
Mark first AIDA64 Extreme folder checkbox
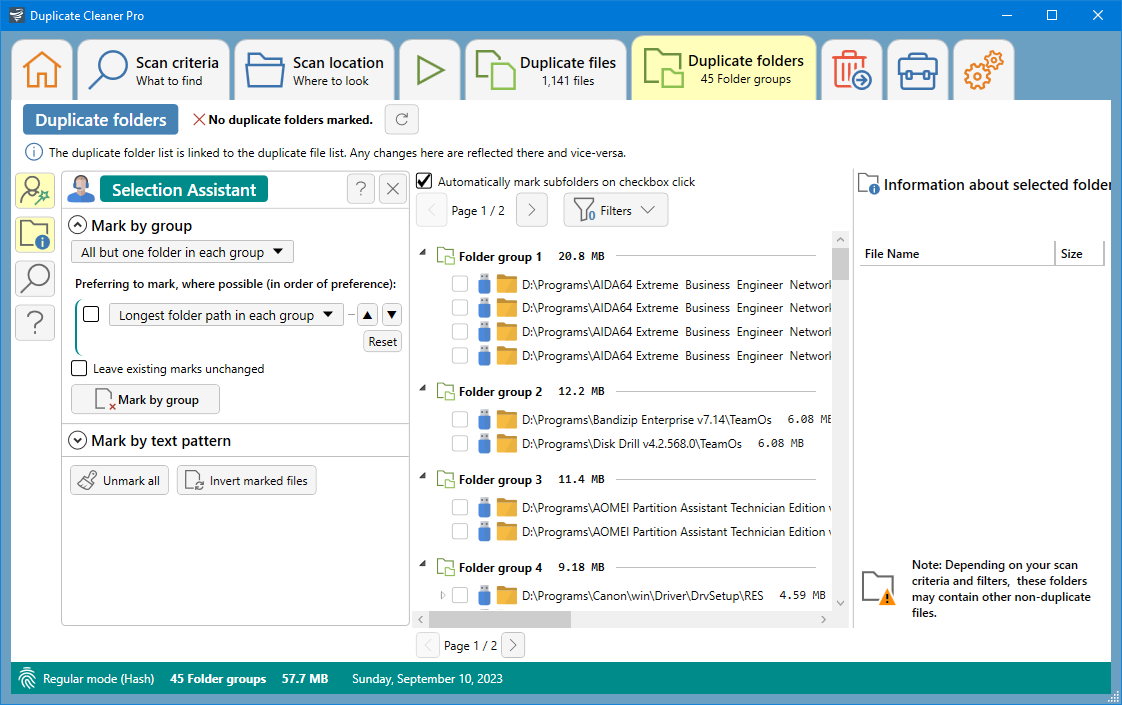click(x=460, y=284)
